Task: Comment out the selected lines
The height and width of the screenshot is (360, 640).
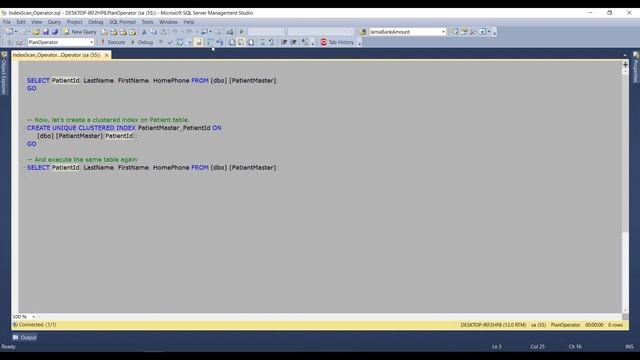Action: tap(262, 42)
